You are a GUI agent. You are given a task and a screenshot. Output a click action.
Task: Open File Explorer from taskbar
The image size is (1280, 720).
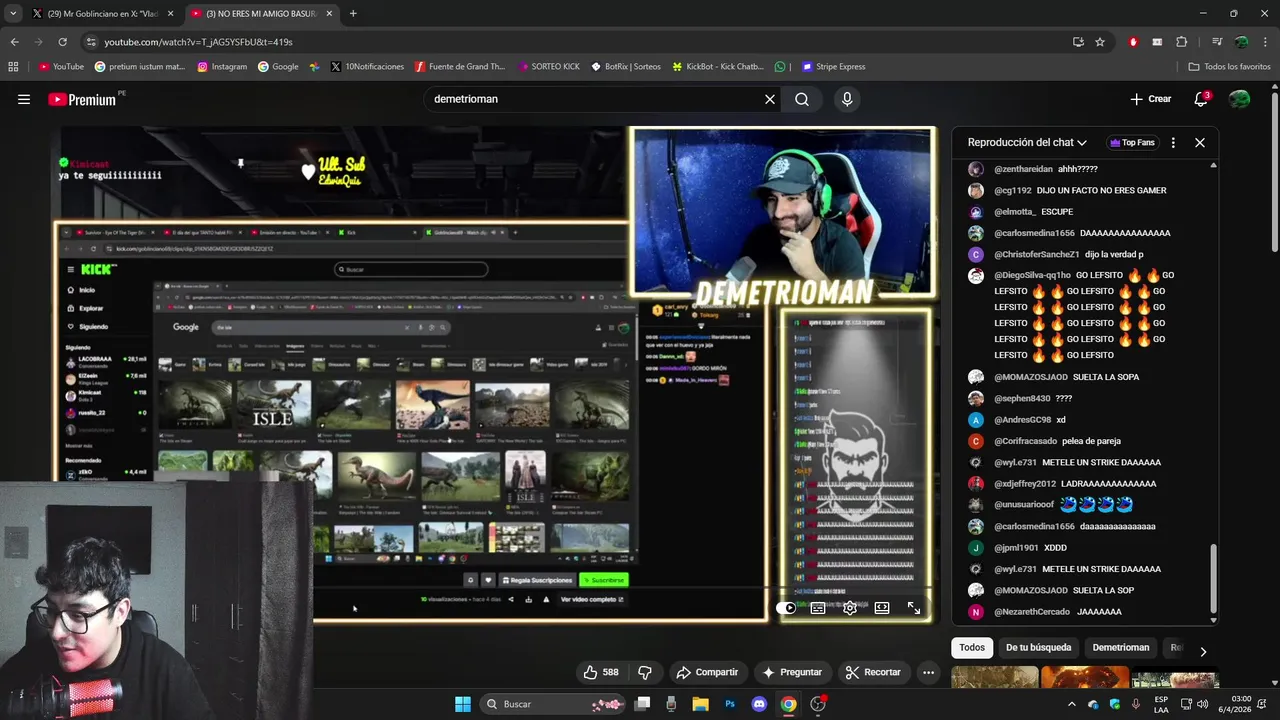(x=701, y=704)
